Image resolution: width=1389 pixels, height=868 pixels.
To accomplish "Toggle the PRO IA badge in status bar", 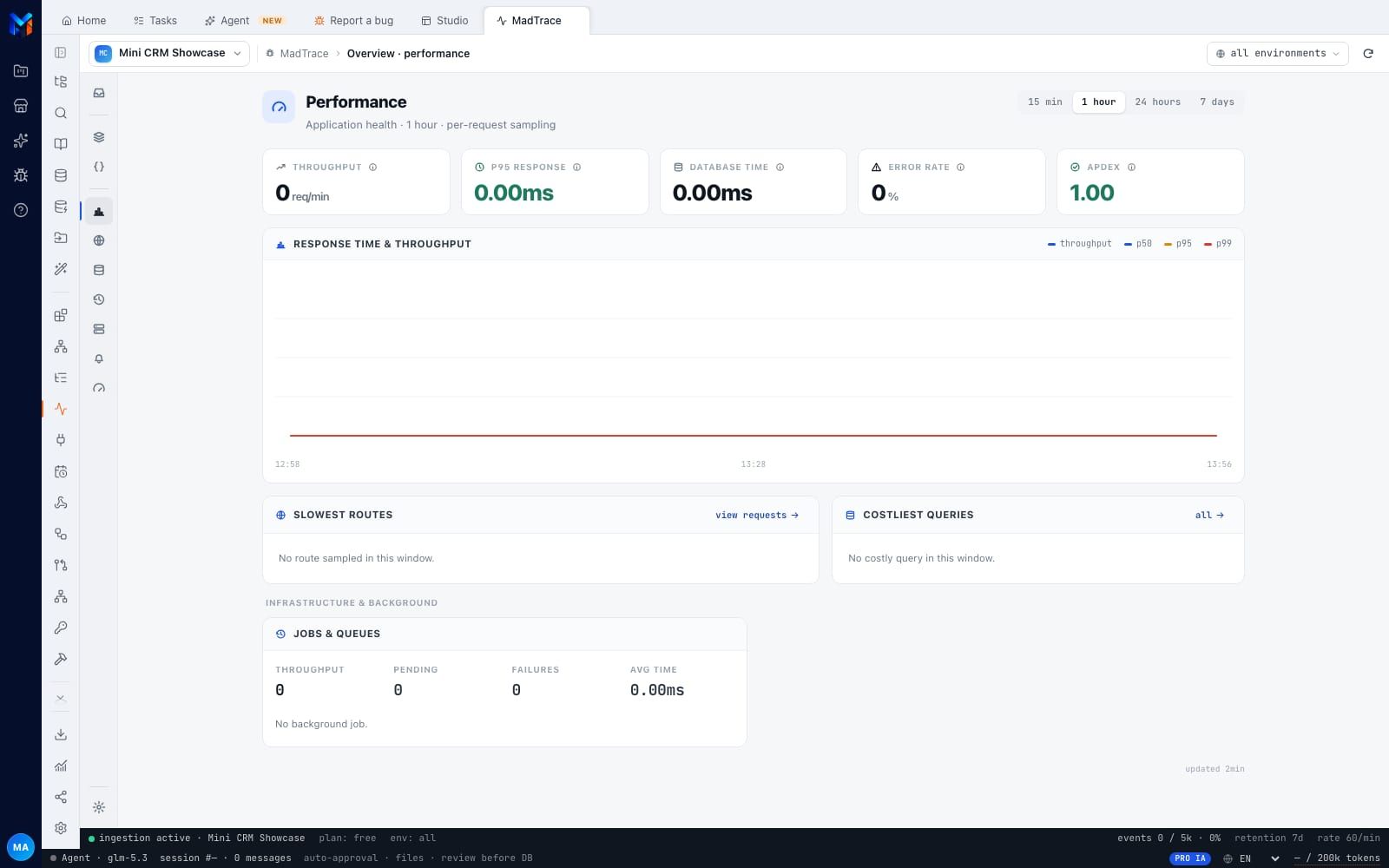I will pos(1189,858).
